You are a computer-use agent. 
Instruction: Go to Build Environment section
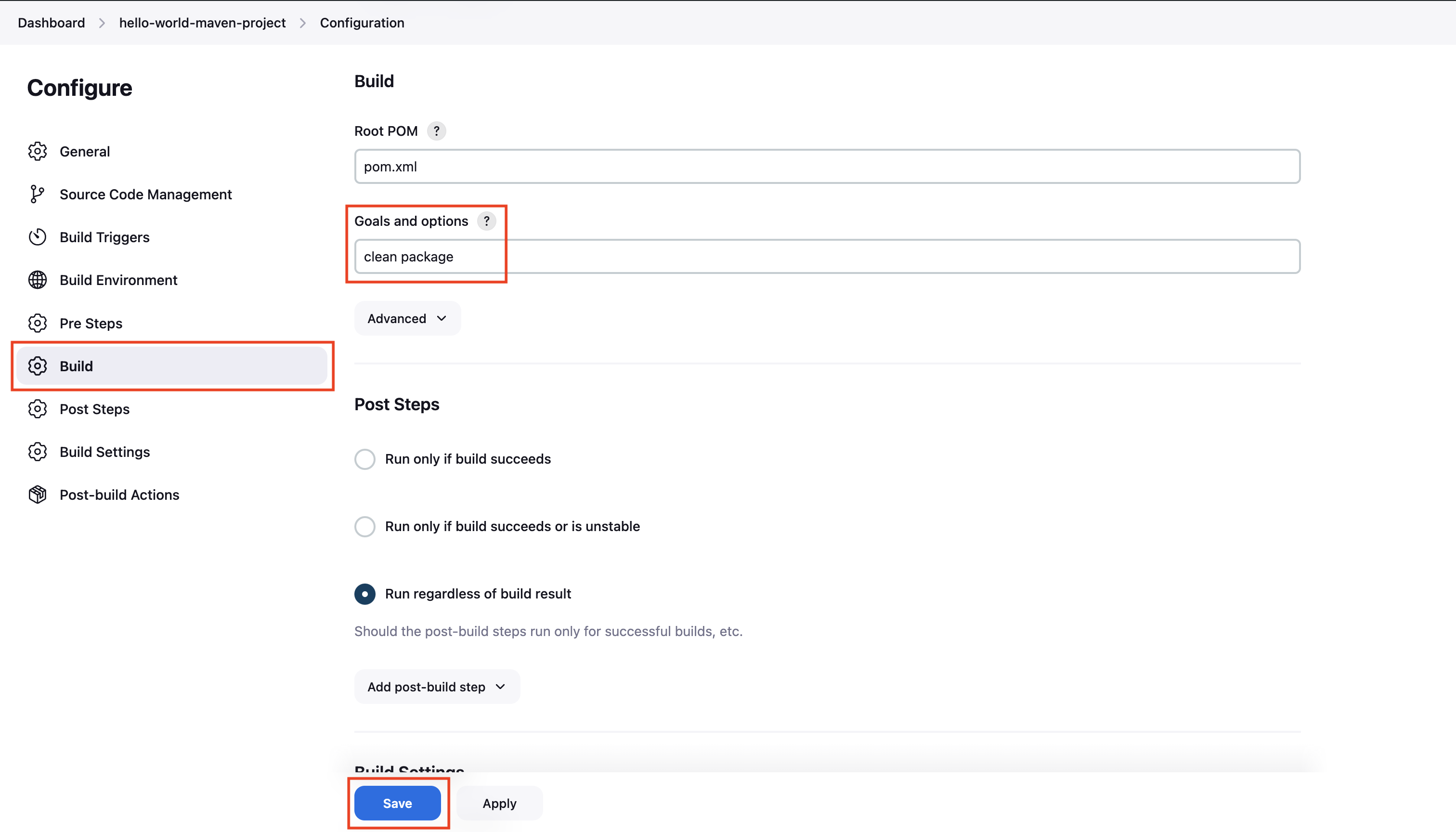(118, 280)
